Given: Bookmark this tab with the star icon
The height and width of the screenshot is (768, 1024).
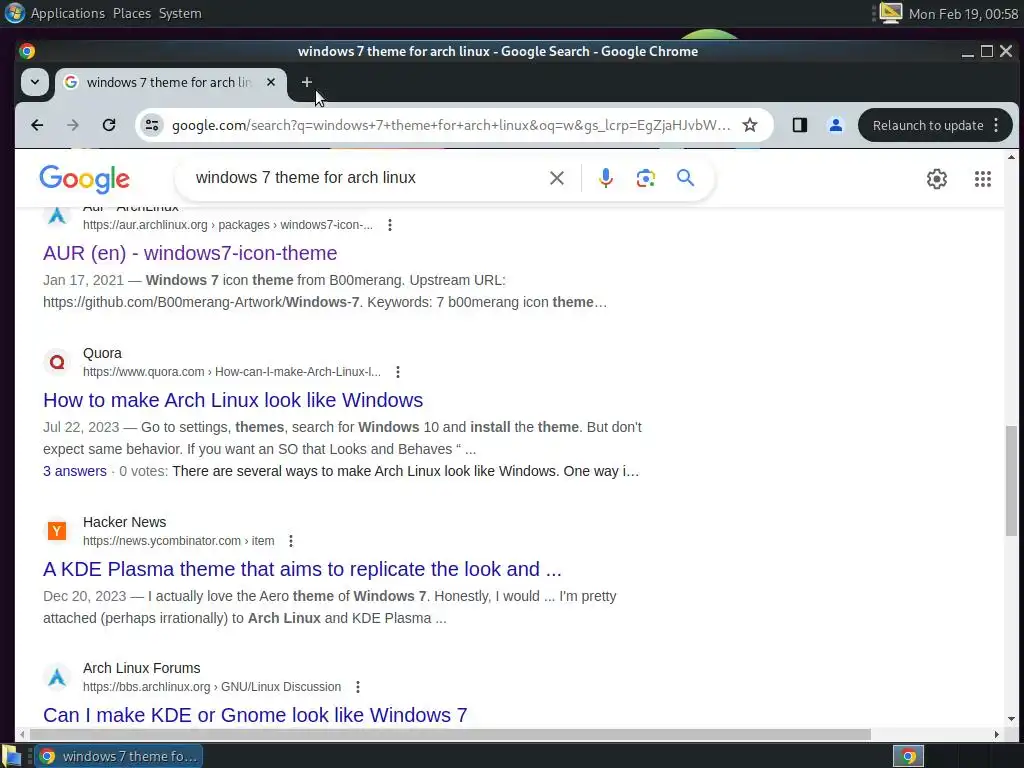Looking at the screenshot, I should pyautogui.click(x=750, y=125).
